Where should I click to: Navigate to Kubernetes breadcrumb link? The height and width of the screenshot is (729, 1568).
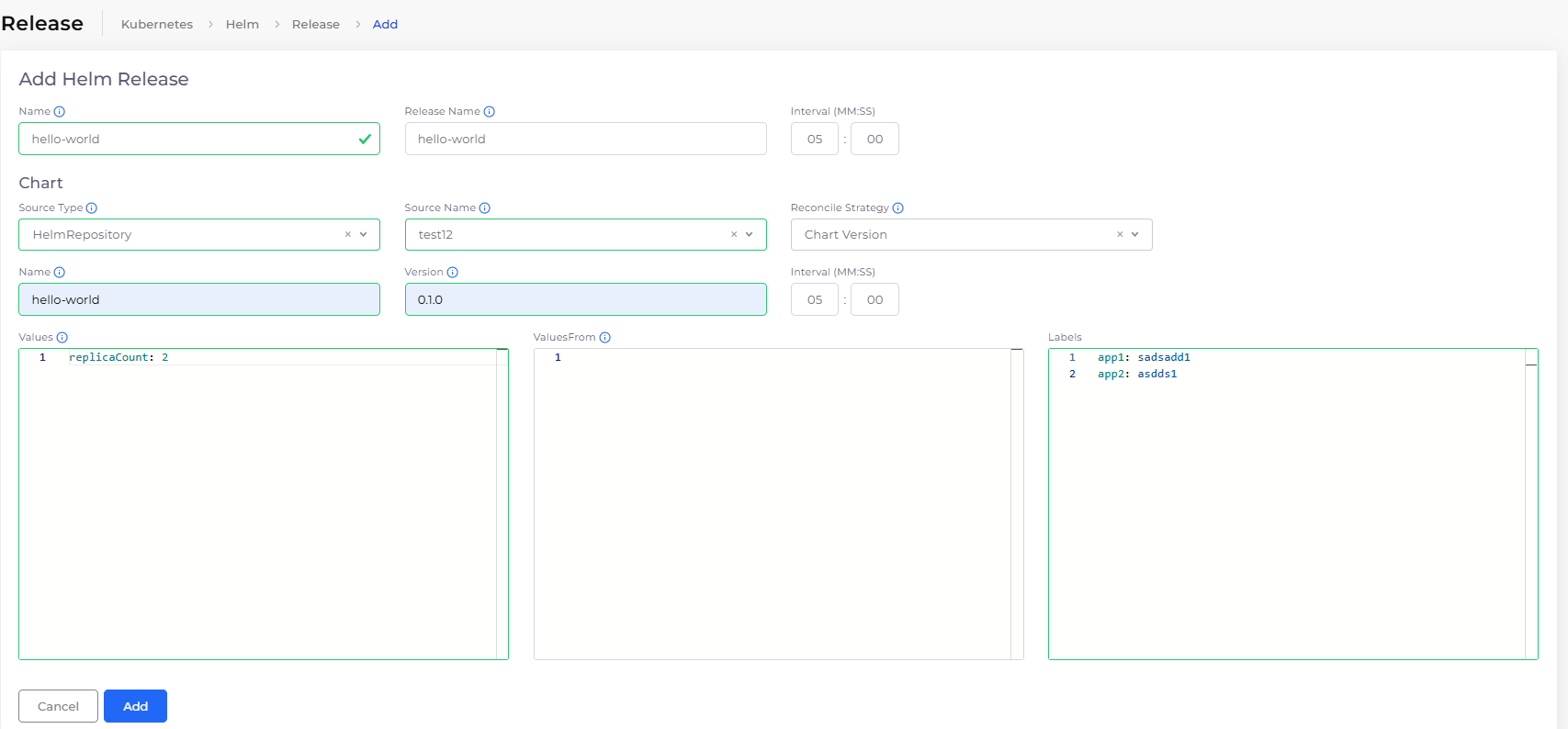tap(157, 25)
